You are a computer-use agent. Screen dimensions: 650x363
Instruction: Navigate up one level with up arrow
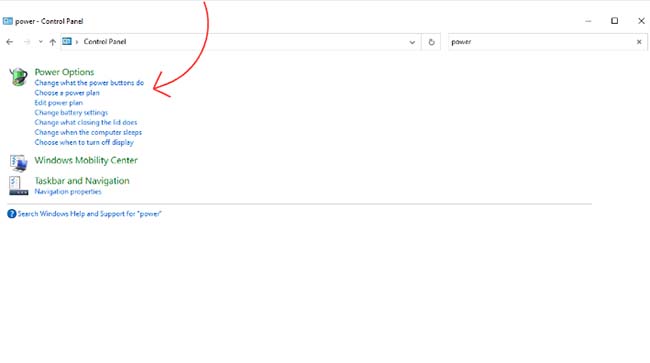coord(53,42)
